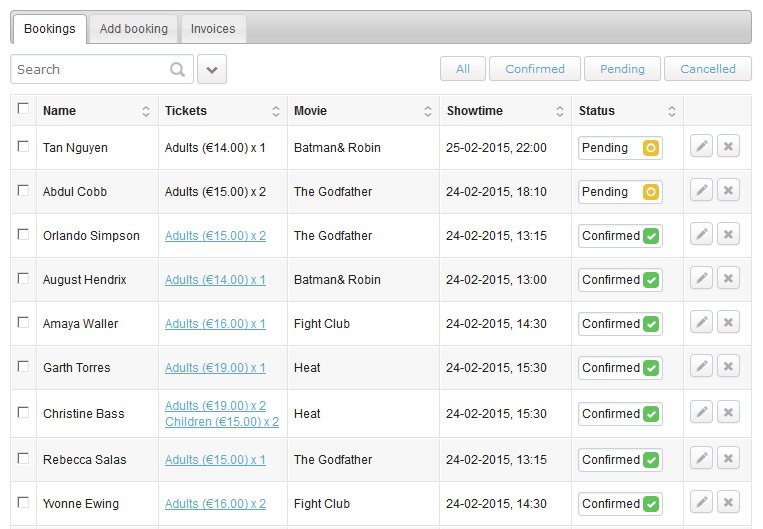
Task: Filter bookings by Cancelled
Action: pyautogui.click(x=708, y=69)
